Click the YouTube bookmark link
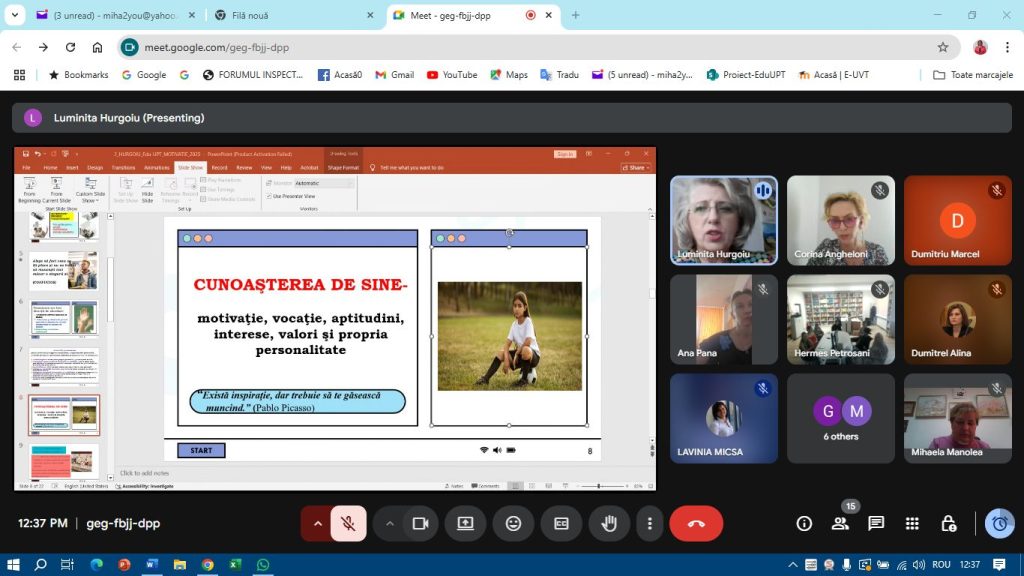Screen dimensions: 1024x576 coord(452,75)
